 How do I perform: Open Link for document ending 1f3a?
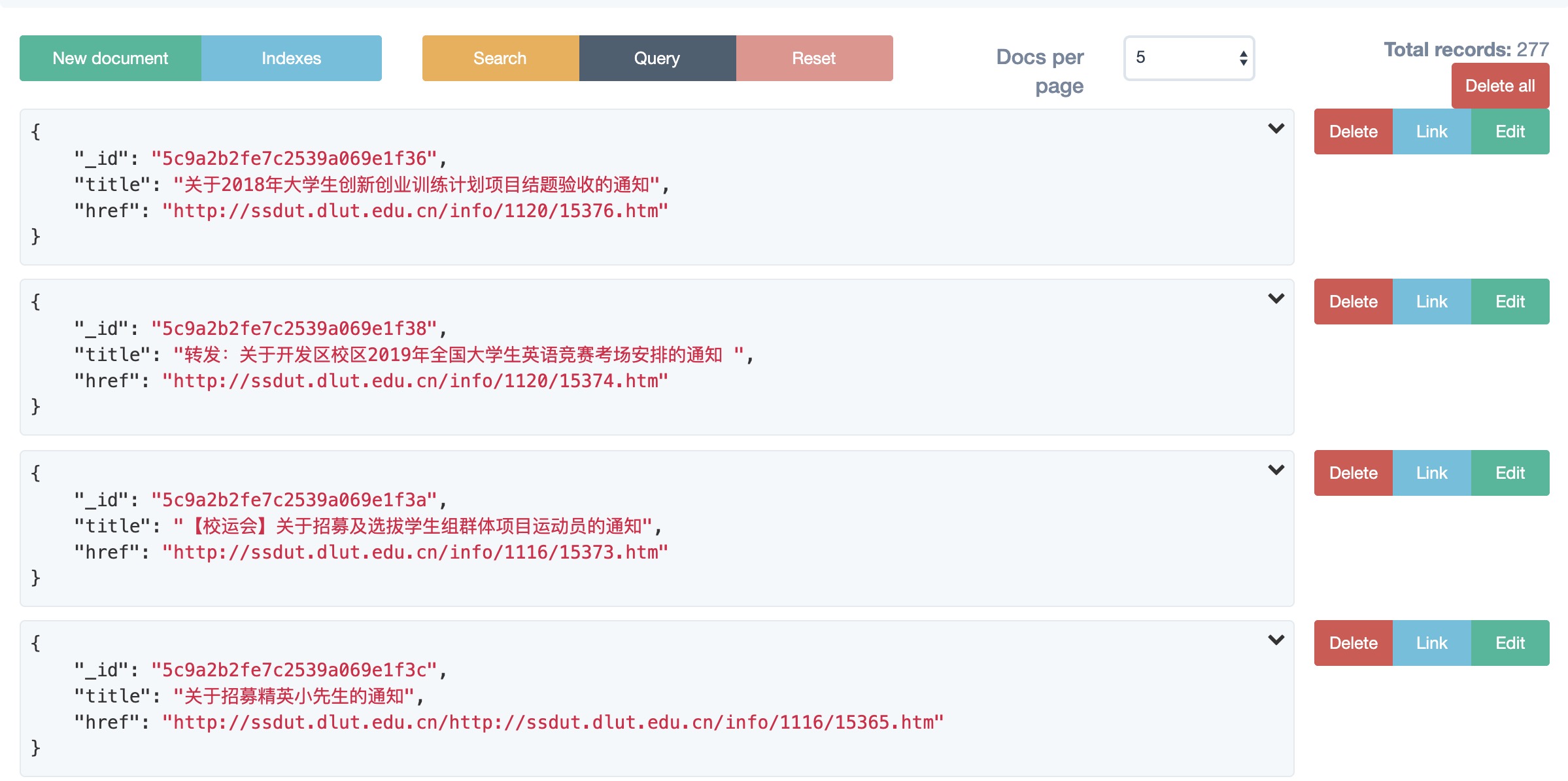[1431, 473]
